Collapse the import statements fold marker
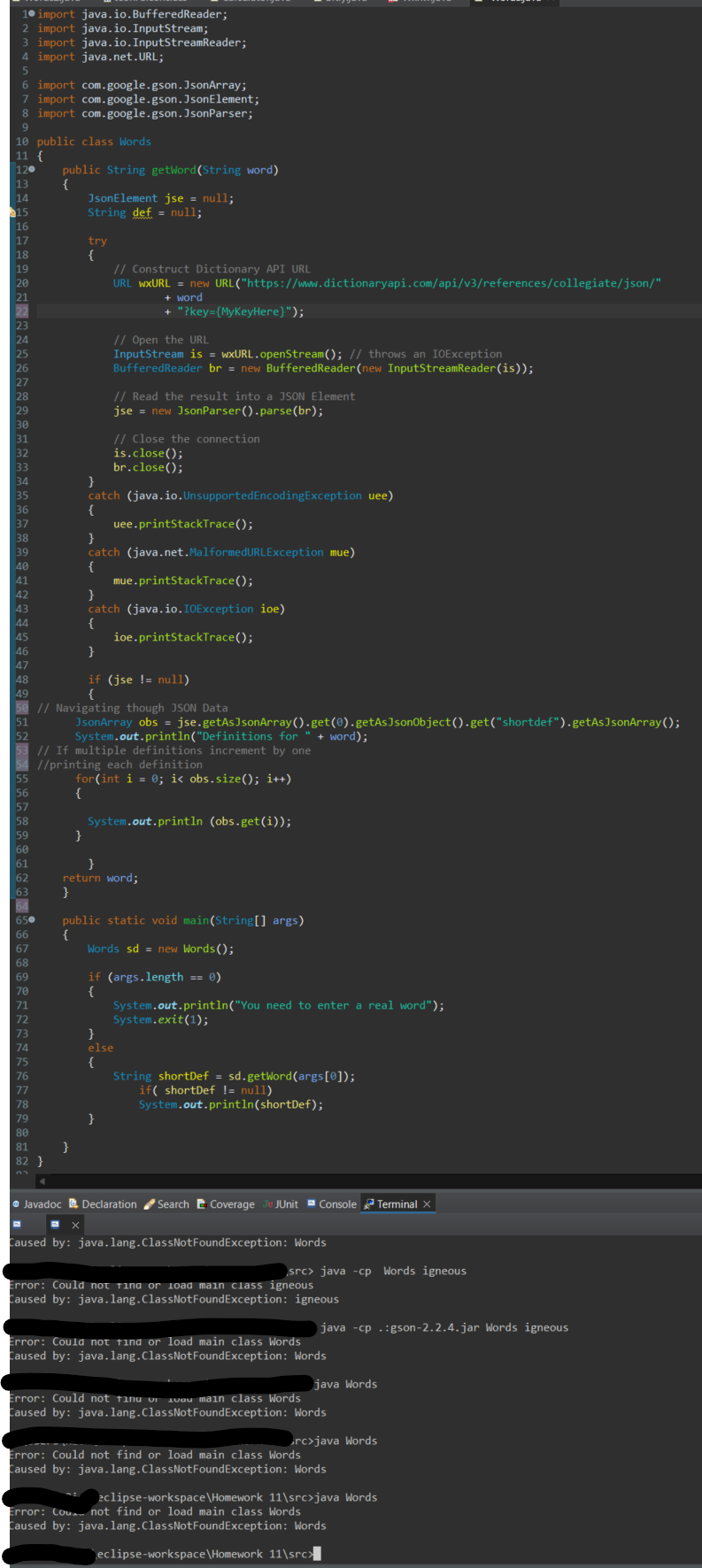The width and height of the screenshot is (702, 1568). click(x=32, y=14)
